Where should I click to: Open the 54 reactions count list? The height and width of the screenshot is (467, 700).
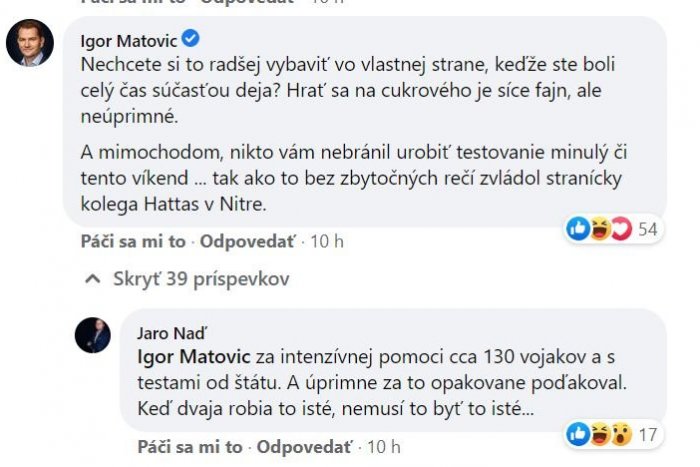click(x=647, y=229)
